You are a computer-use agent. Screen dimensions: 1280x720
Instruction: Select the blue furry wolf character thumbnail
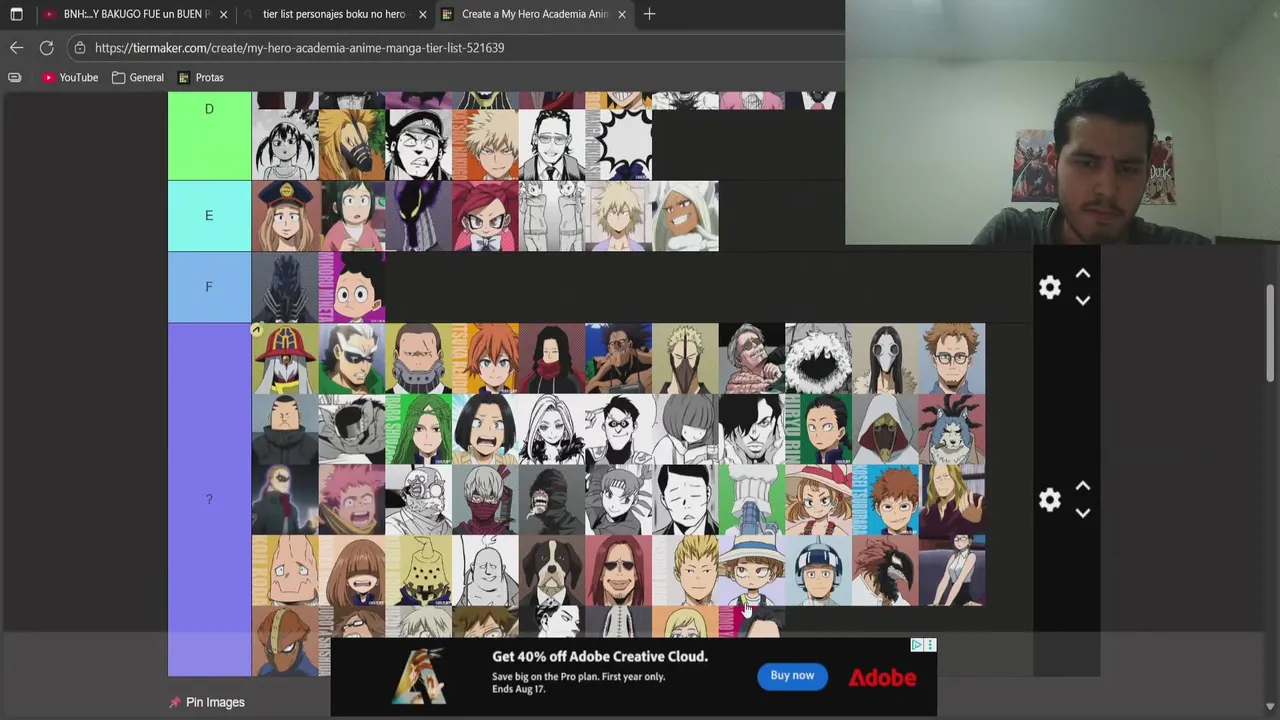click(952, 429)
